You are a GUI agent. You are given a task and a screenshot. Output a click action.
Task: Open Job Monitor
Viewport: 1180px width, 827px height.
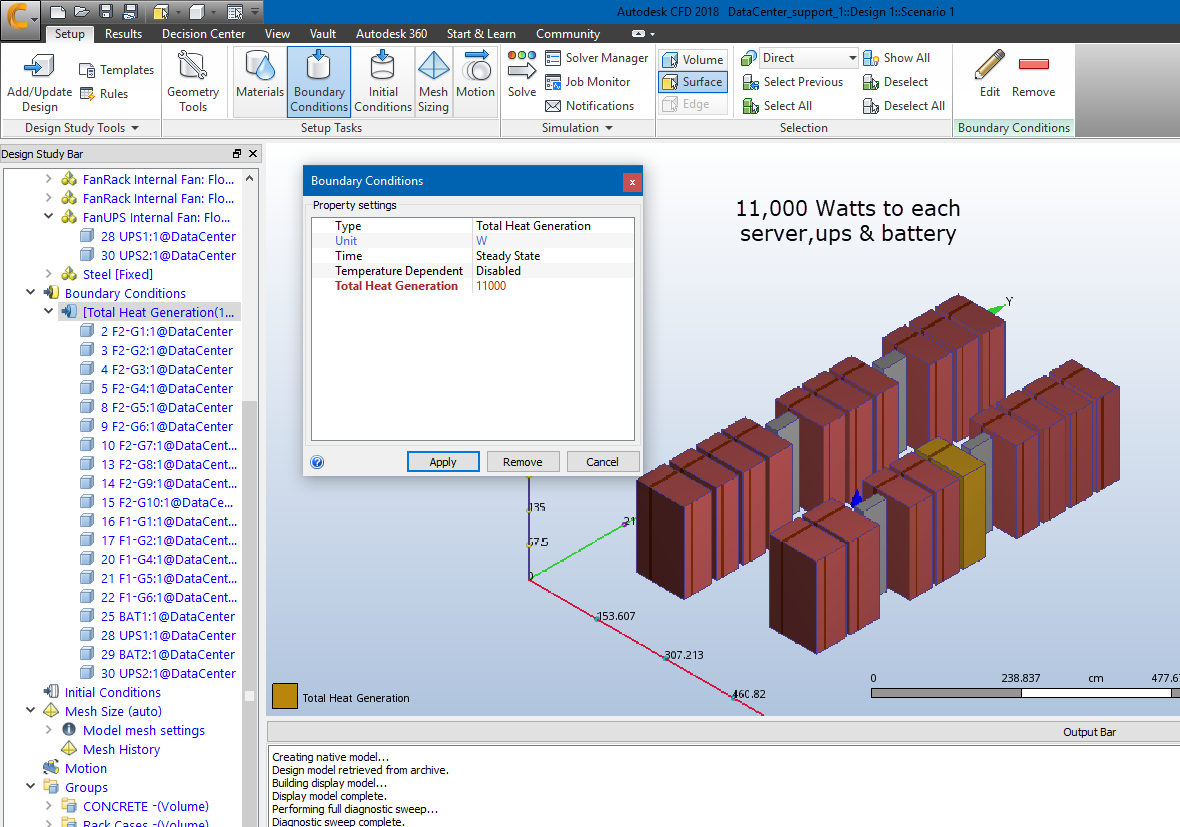pos(587,82)
